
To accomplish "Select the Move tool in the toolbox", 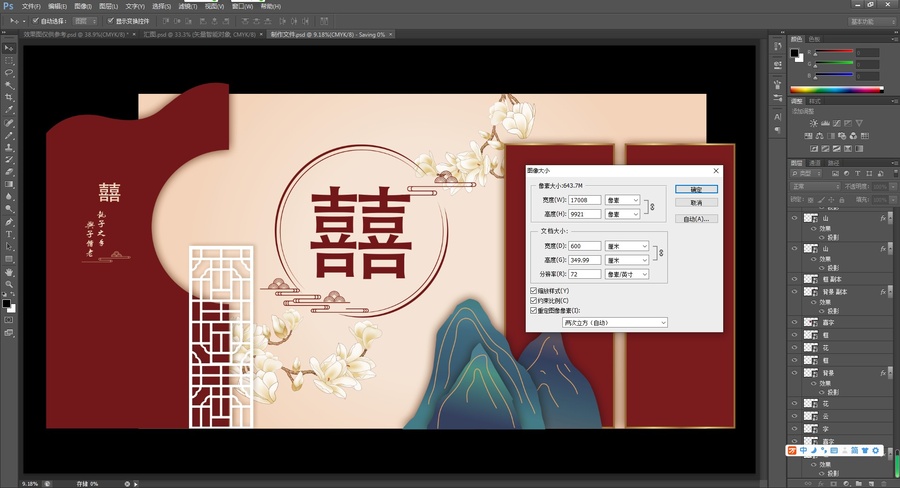I will [9, 48].
